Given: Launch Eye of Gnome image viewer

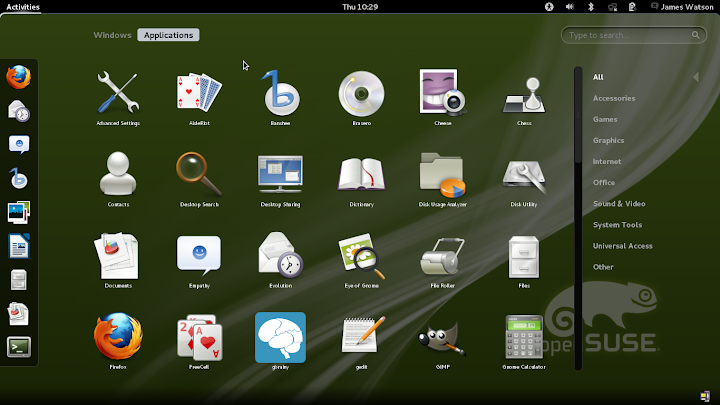Looking at the screenshot, I should [x=361, y=260].
